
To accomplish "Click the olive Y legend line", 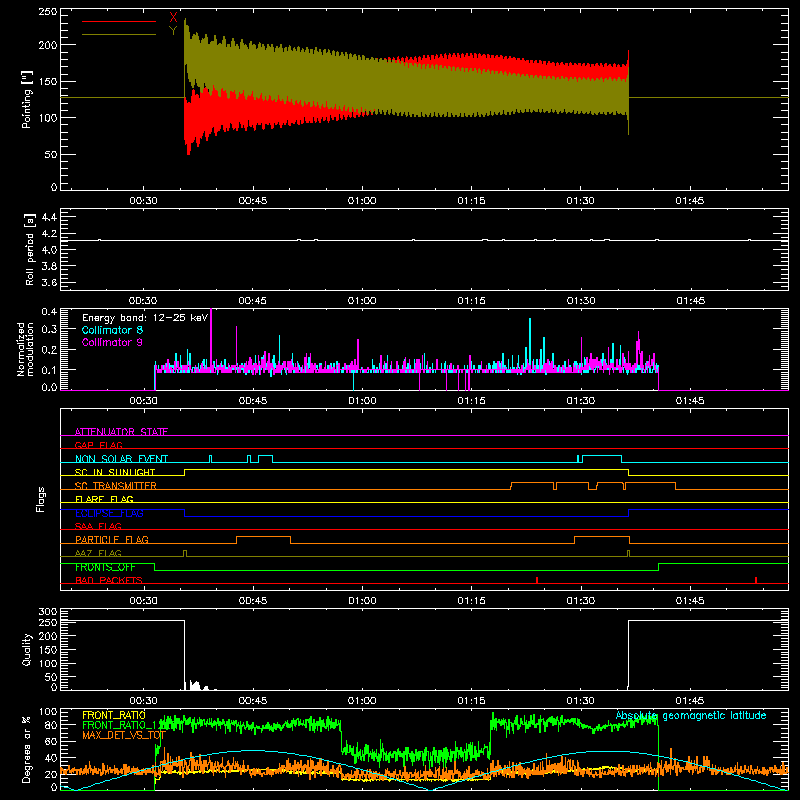I will pyautogui.click(x=119, y=34).
